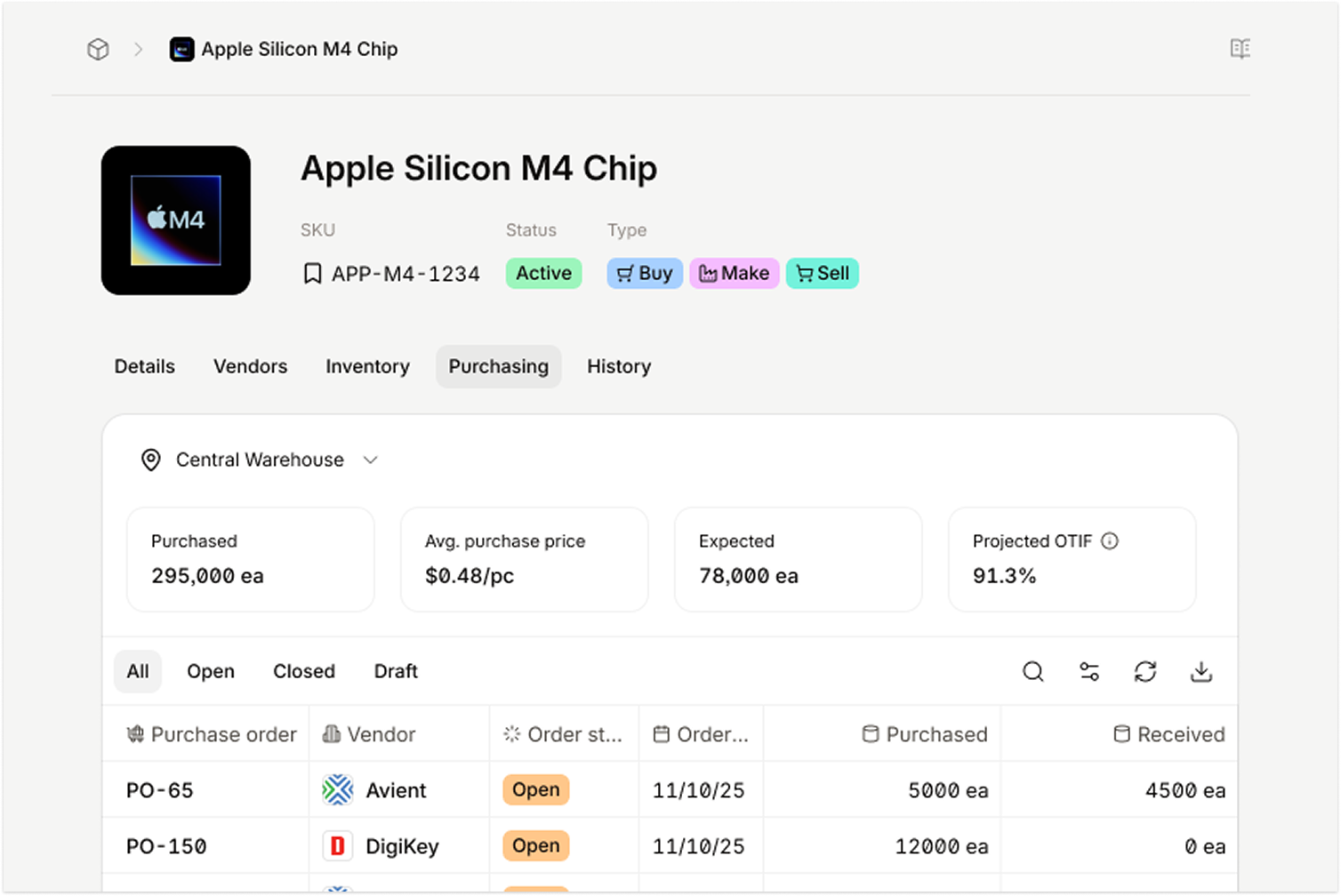Click the Open status badge for PO-150
Screen dimensions: 1341x896
pos(536,845)
